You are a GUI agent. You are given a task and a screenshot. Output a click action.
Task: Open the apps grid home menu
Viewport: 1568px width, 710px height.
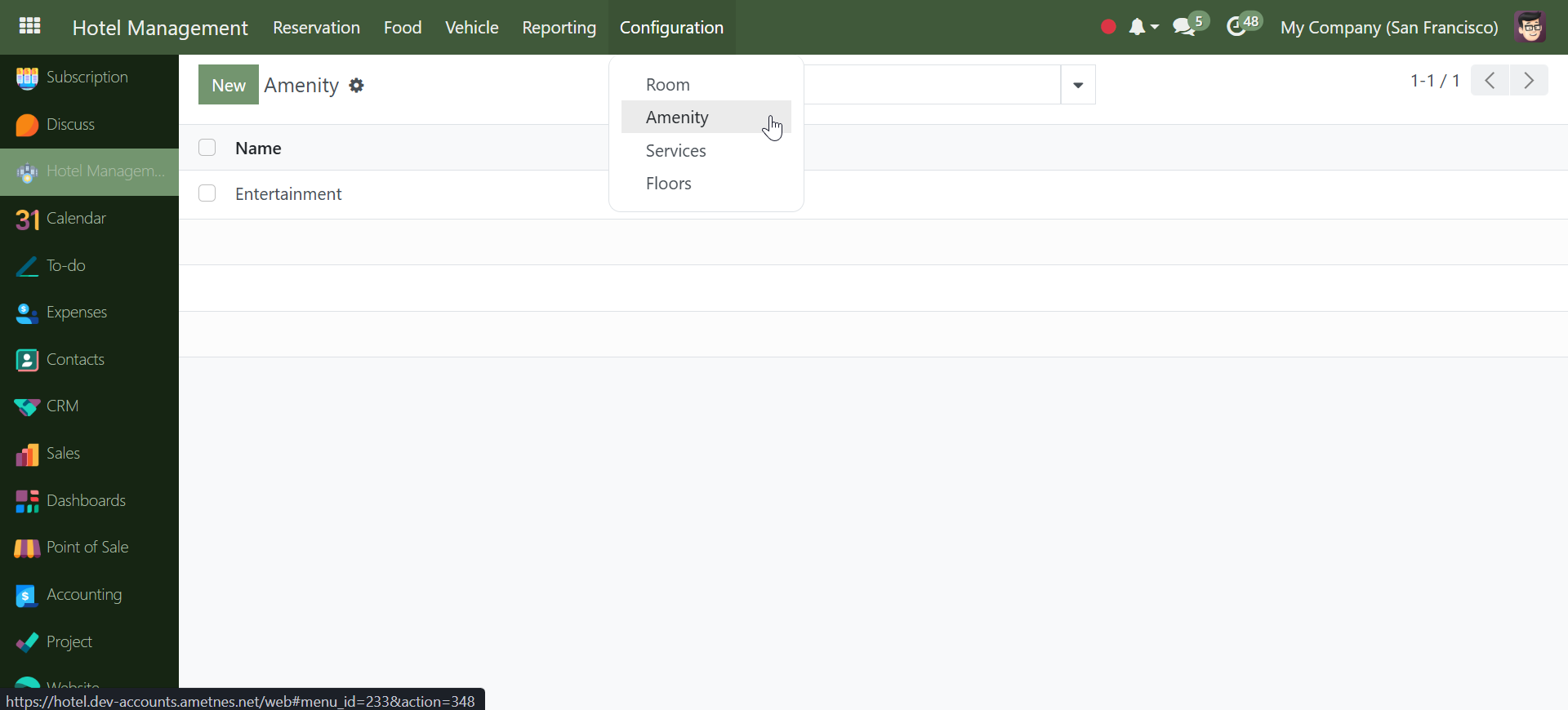click(x=29, y=26)
